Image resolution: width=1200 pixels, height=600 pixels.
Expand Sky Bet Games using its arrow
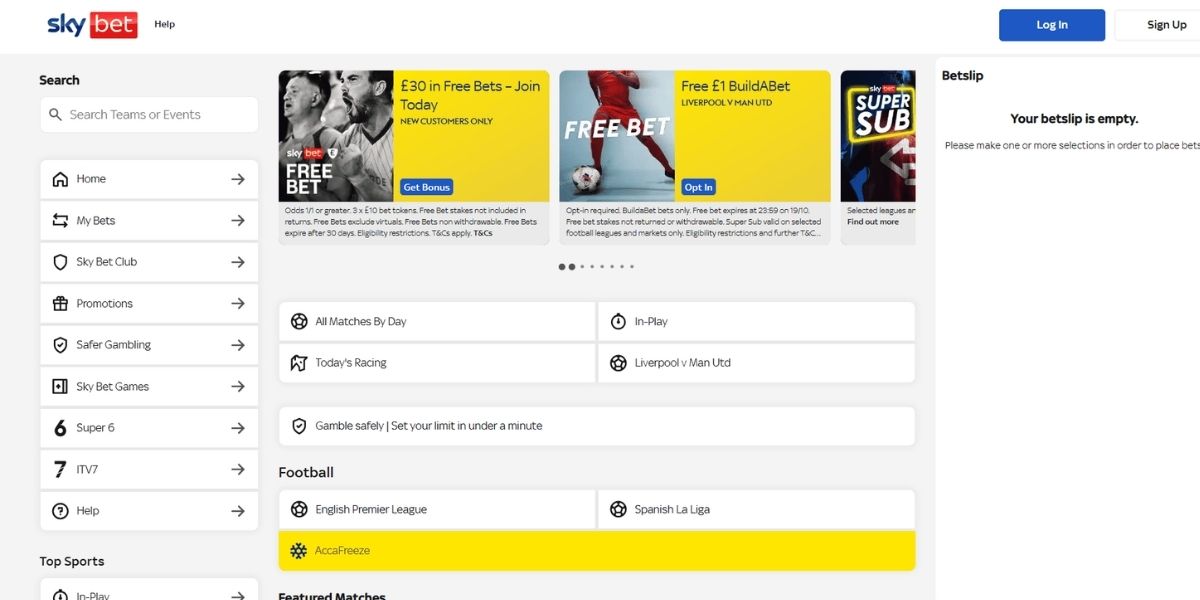[237, 386]
